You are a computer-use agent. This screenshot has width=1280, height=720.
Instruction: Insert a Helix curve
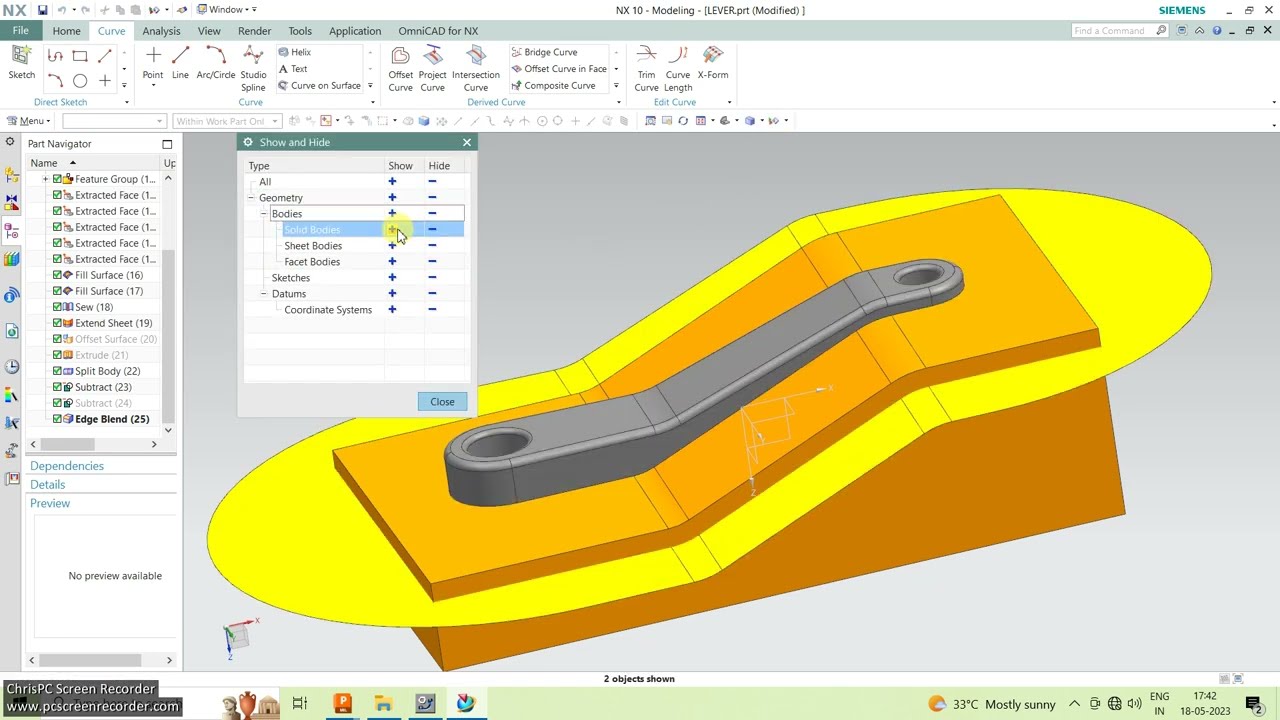tap(294, 52)
